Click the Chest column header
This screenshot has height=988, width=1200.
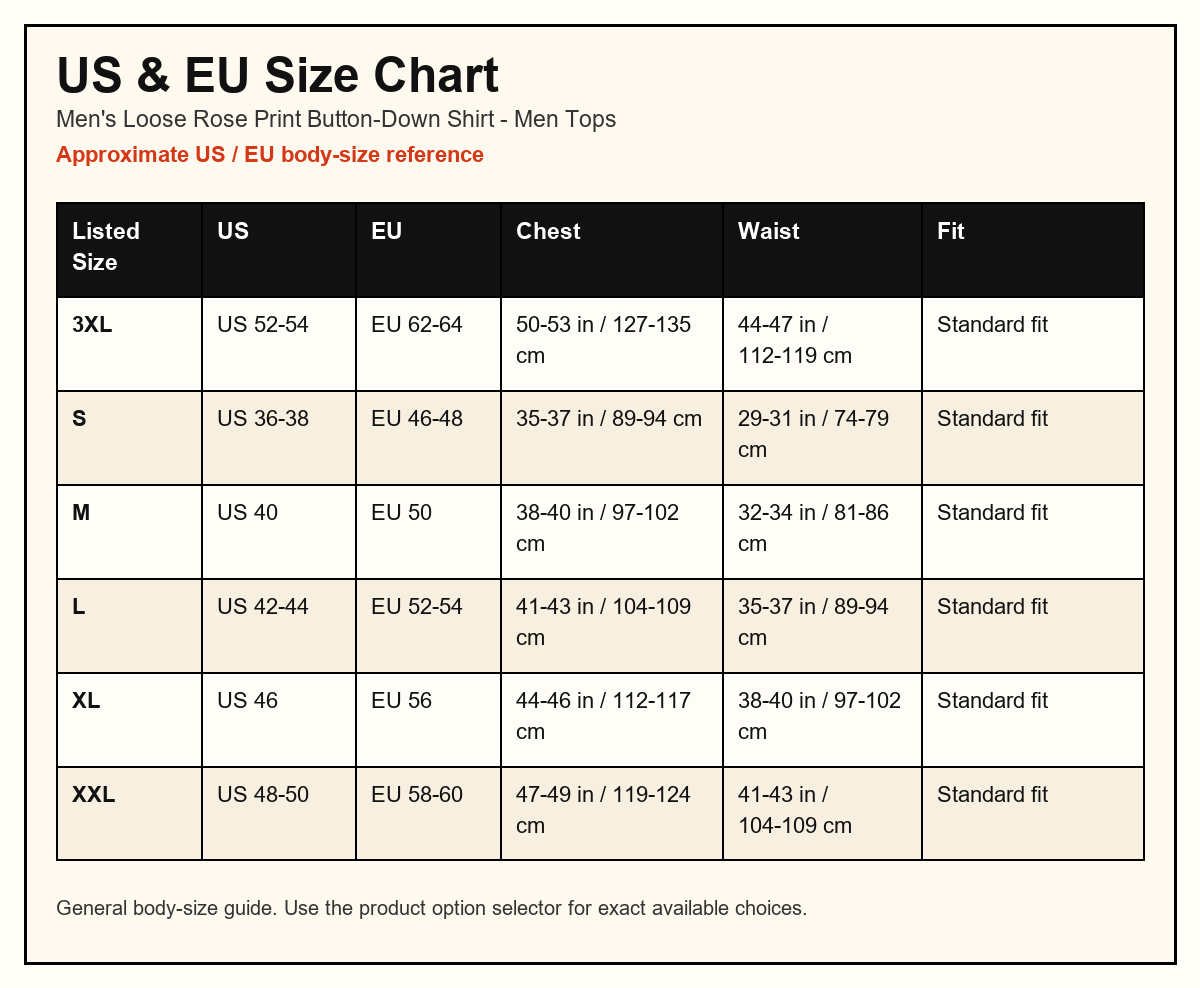(612, 250)
